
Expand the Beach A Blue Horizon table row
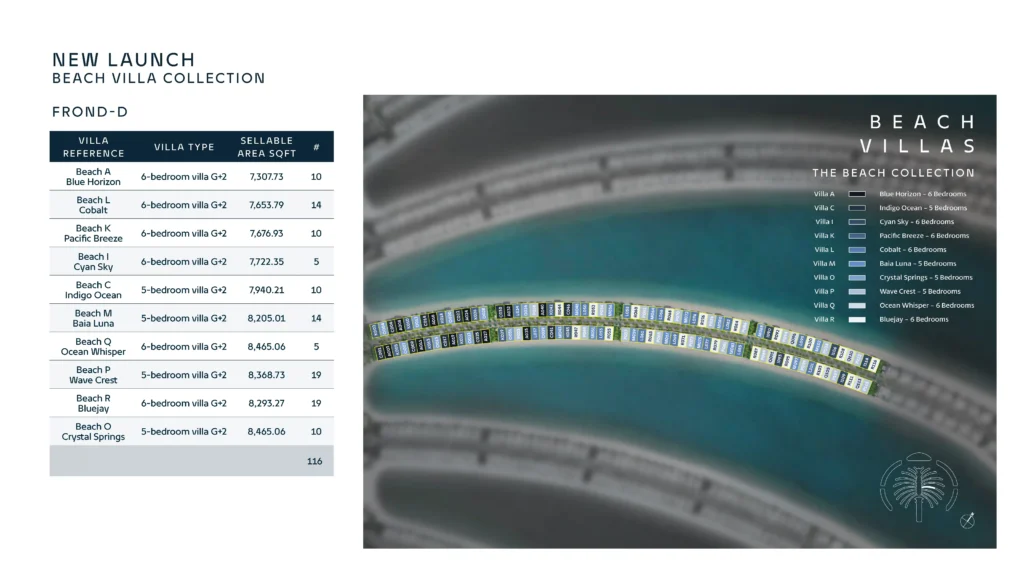(x=190, y=176)
